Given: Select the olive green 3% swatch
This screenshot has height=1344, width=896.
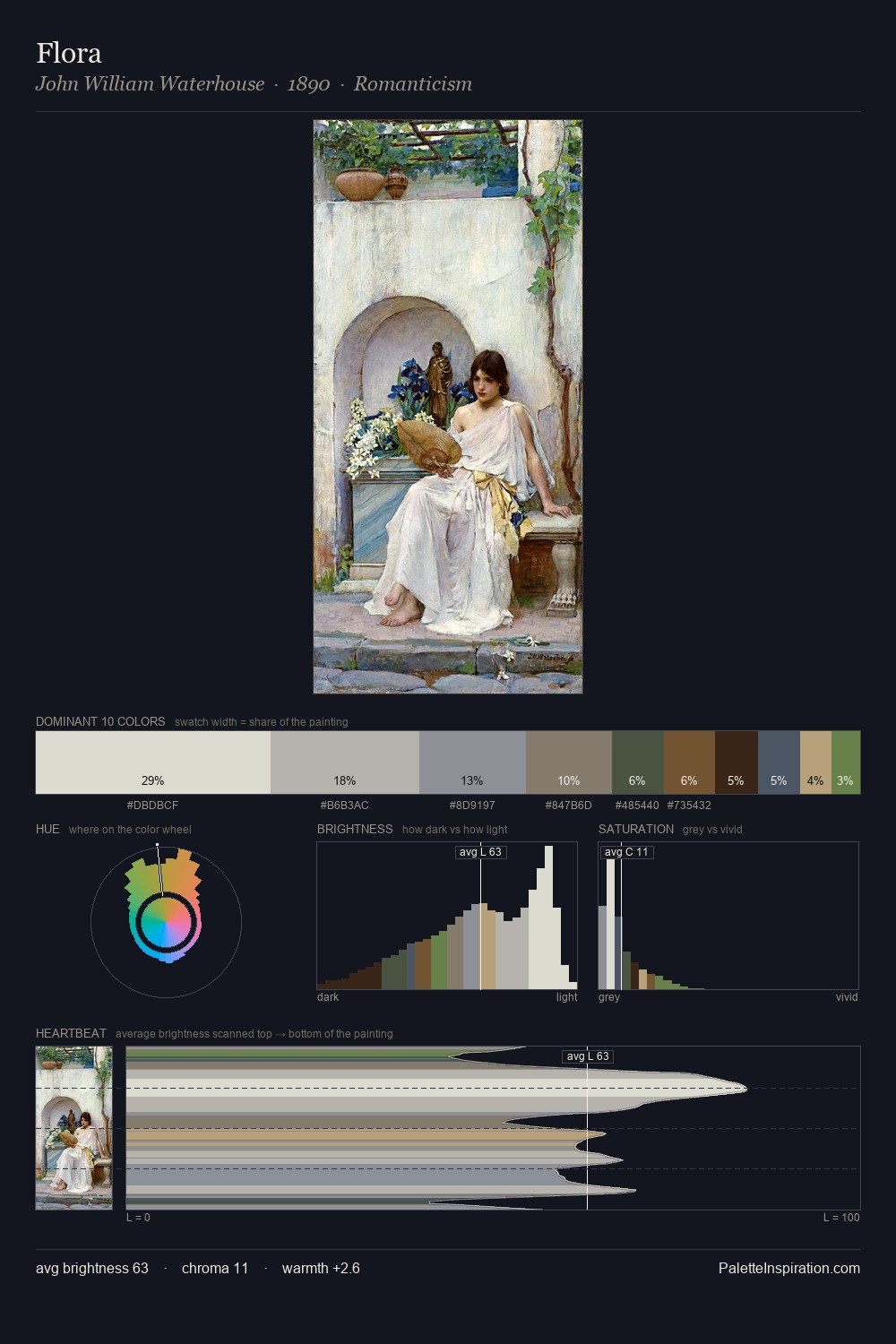Looking at the screenshot, I should tap(846, 762).
